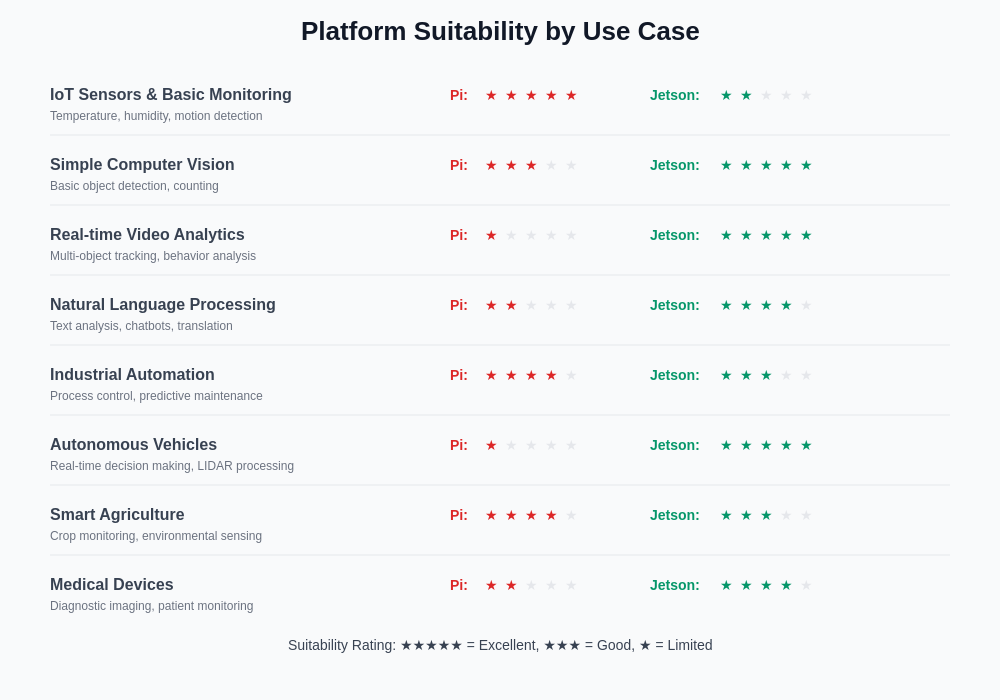
Task: Click the Jetson label in Natural Language Processing row
Action: click(x=675, y=305)
